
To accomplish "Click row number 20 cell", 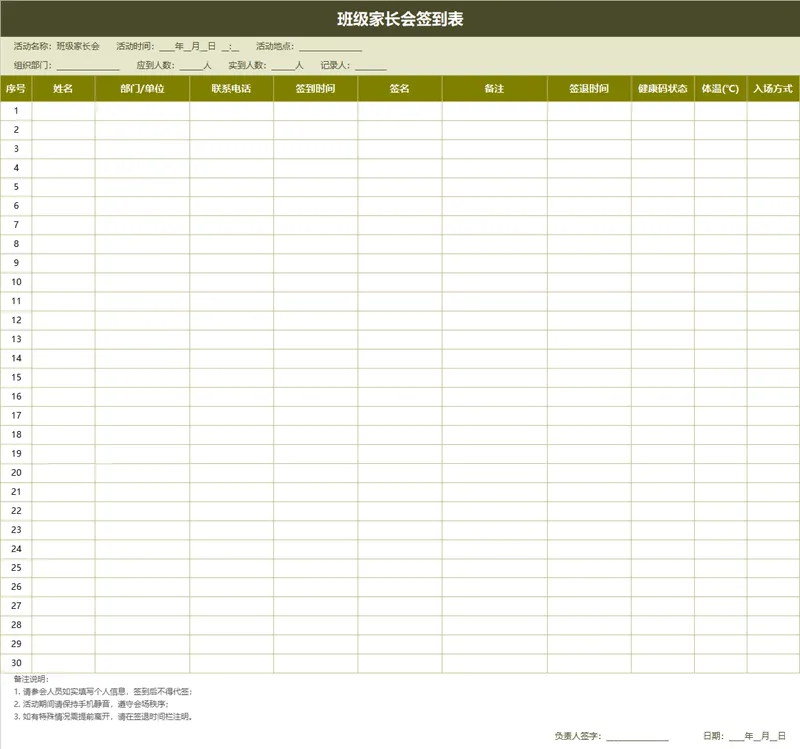I will pyautogui.click(x=16, y=472).
